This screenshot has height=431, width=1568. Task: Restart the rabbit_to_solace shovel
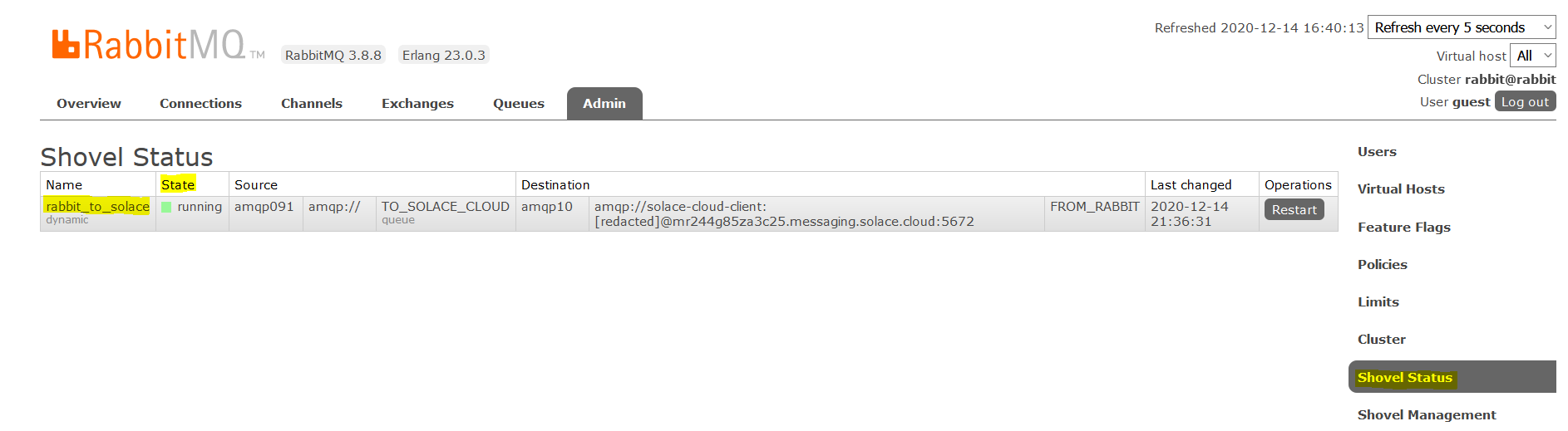click(1294, 210)
